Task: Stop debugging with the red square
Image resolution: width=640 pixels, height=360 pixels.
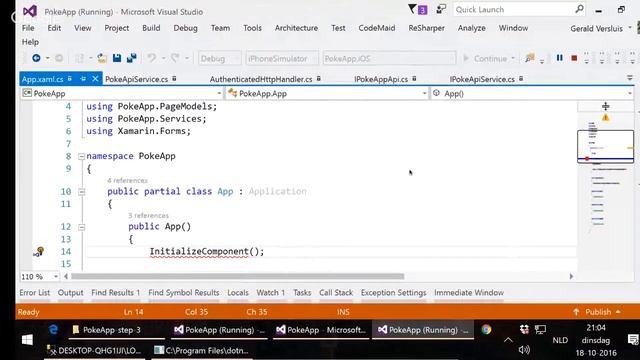Action: point(574,58)
